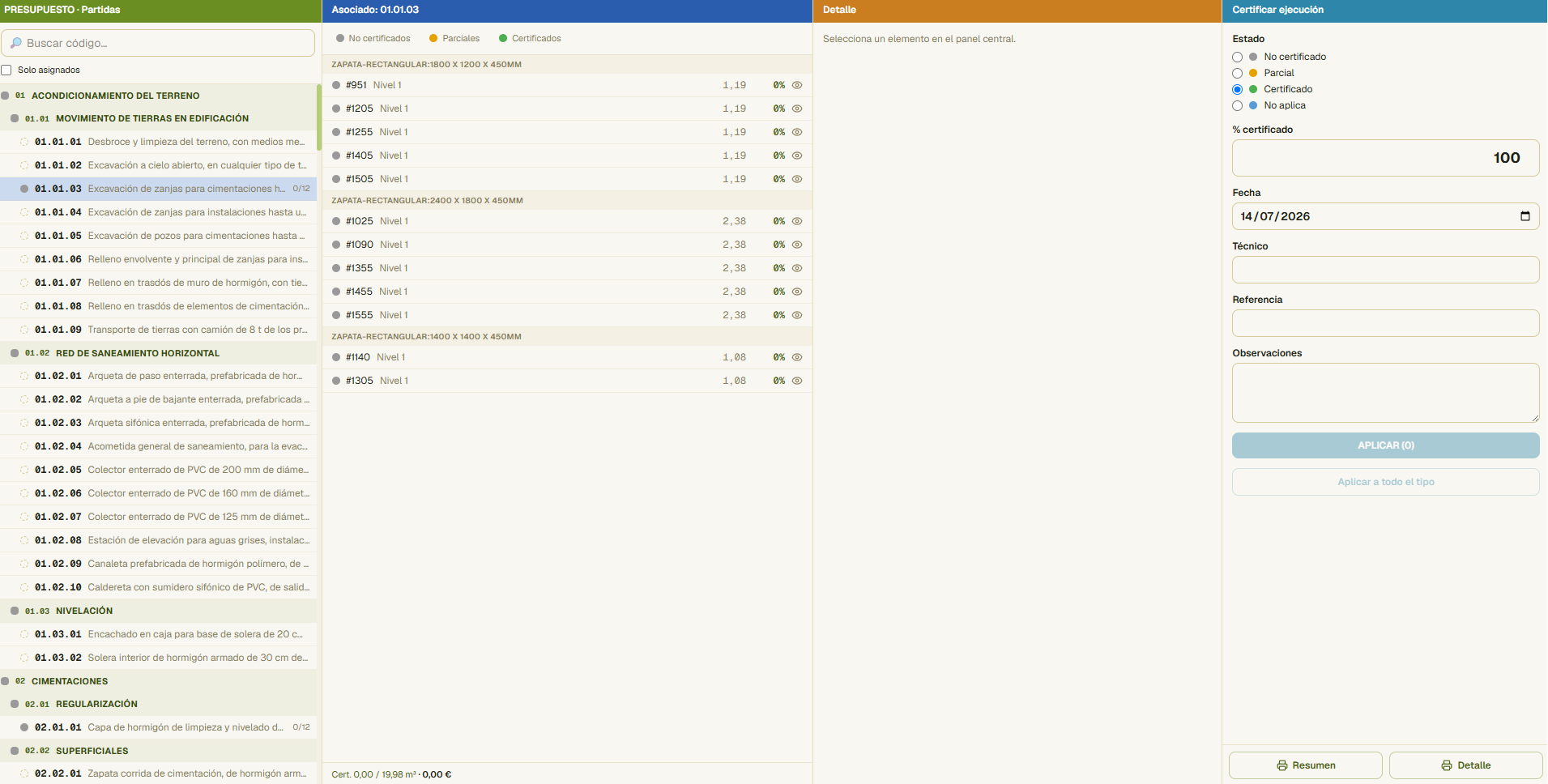Viewport: 1548px width, 784px height.
Task: Select the No aplica radio option
Action: (1237, 105)
